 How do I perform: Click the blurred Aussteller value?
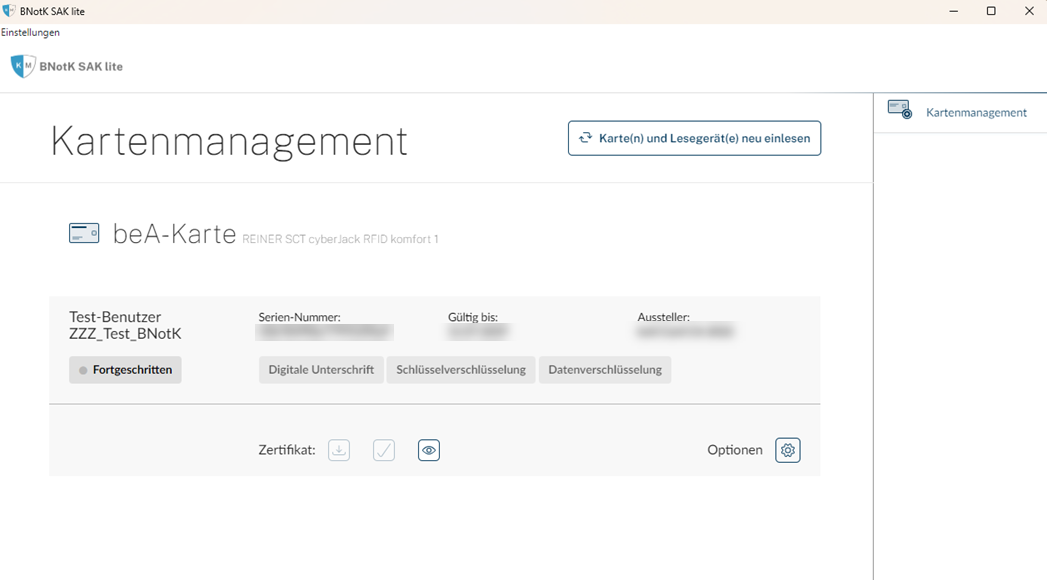point(685,332)
